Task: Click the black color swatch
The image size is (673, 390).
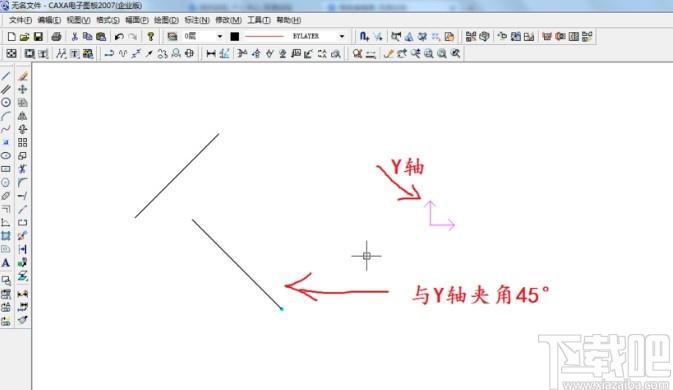Action: coord(234,36)
